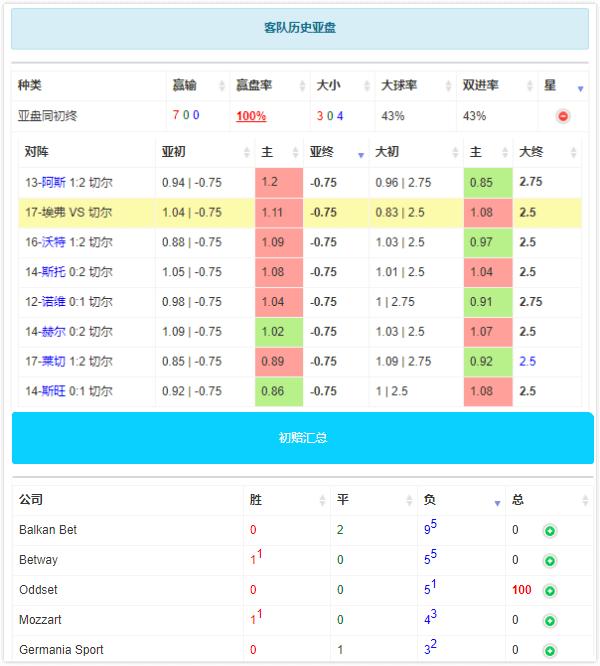Click the red 100 total for Oddset

pyautogui.click(x=521, y=590)
